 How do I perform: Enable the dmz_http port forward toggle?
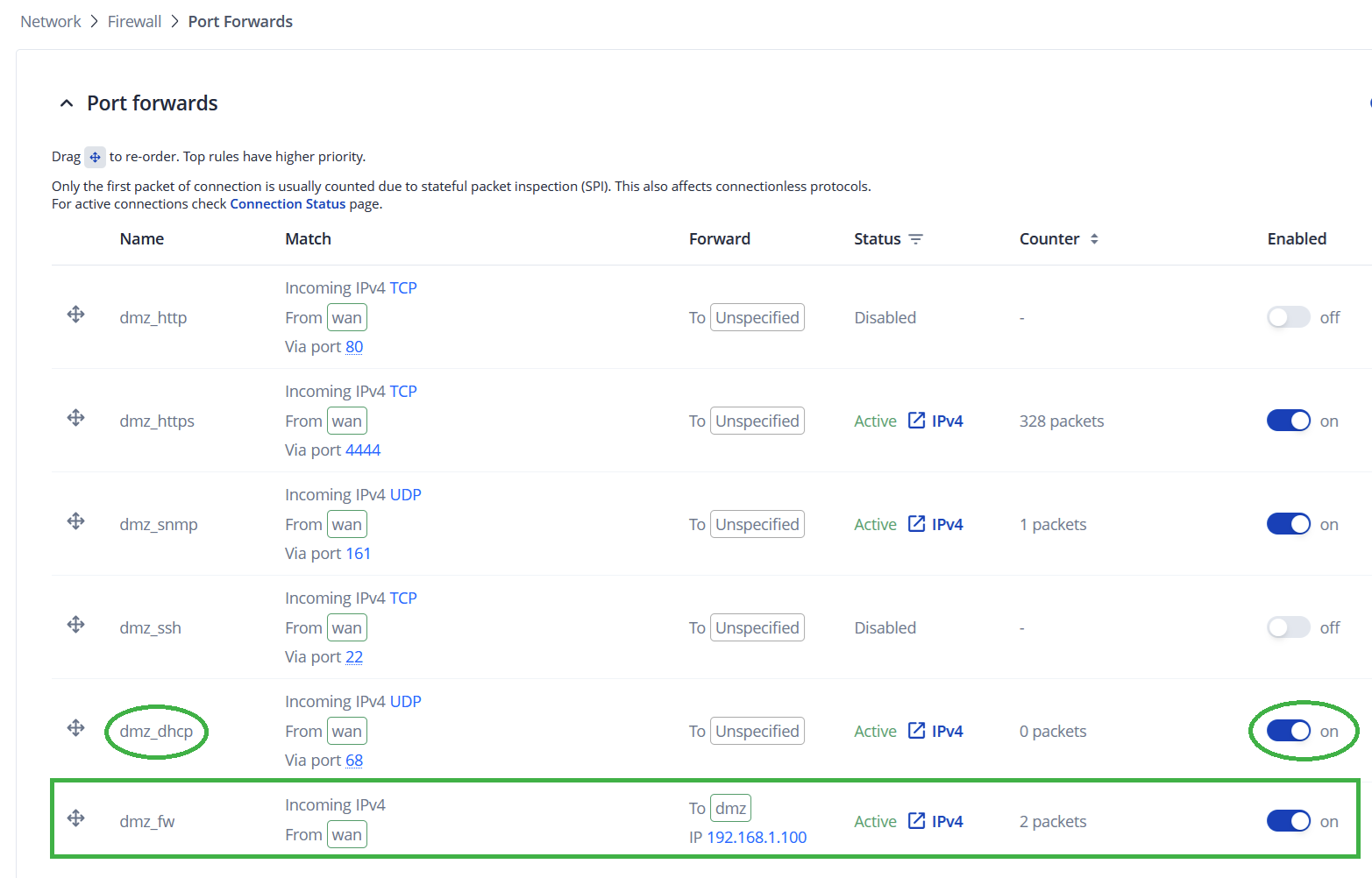[1288, 317]
